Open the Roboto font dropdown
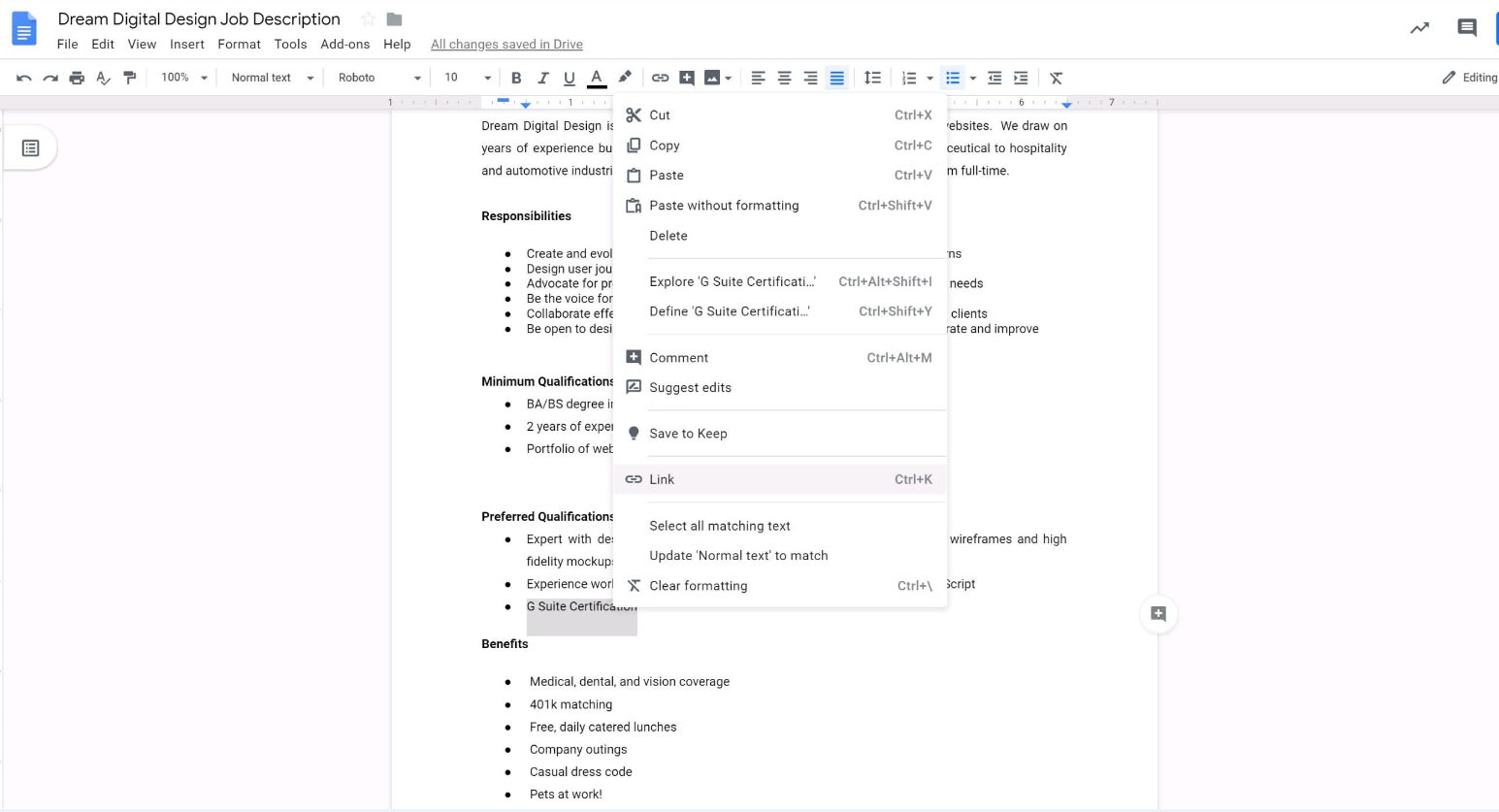This screenshot has height=812, width=1499. [379, 78]
